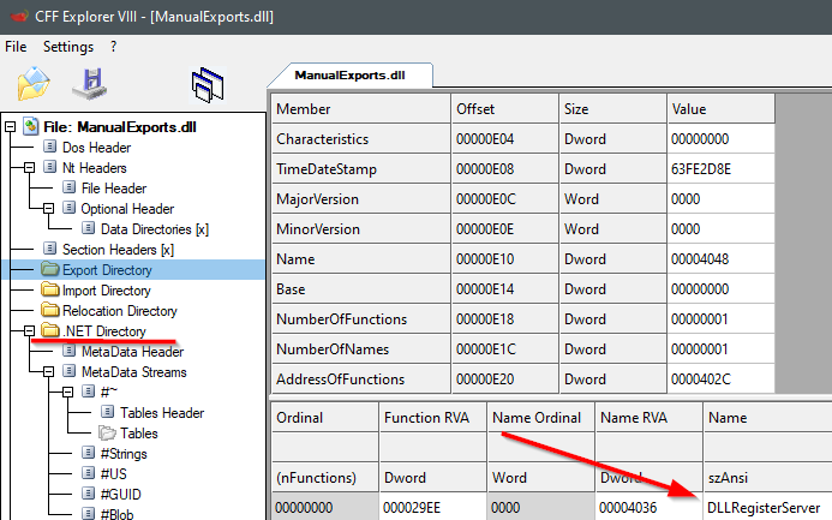Click the Relocation Directory folder icon
The image size is (832, 520).
tap(50, 310)
